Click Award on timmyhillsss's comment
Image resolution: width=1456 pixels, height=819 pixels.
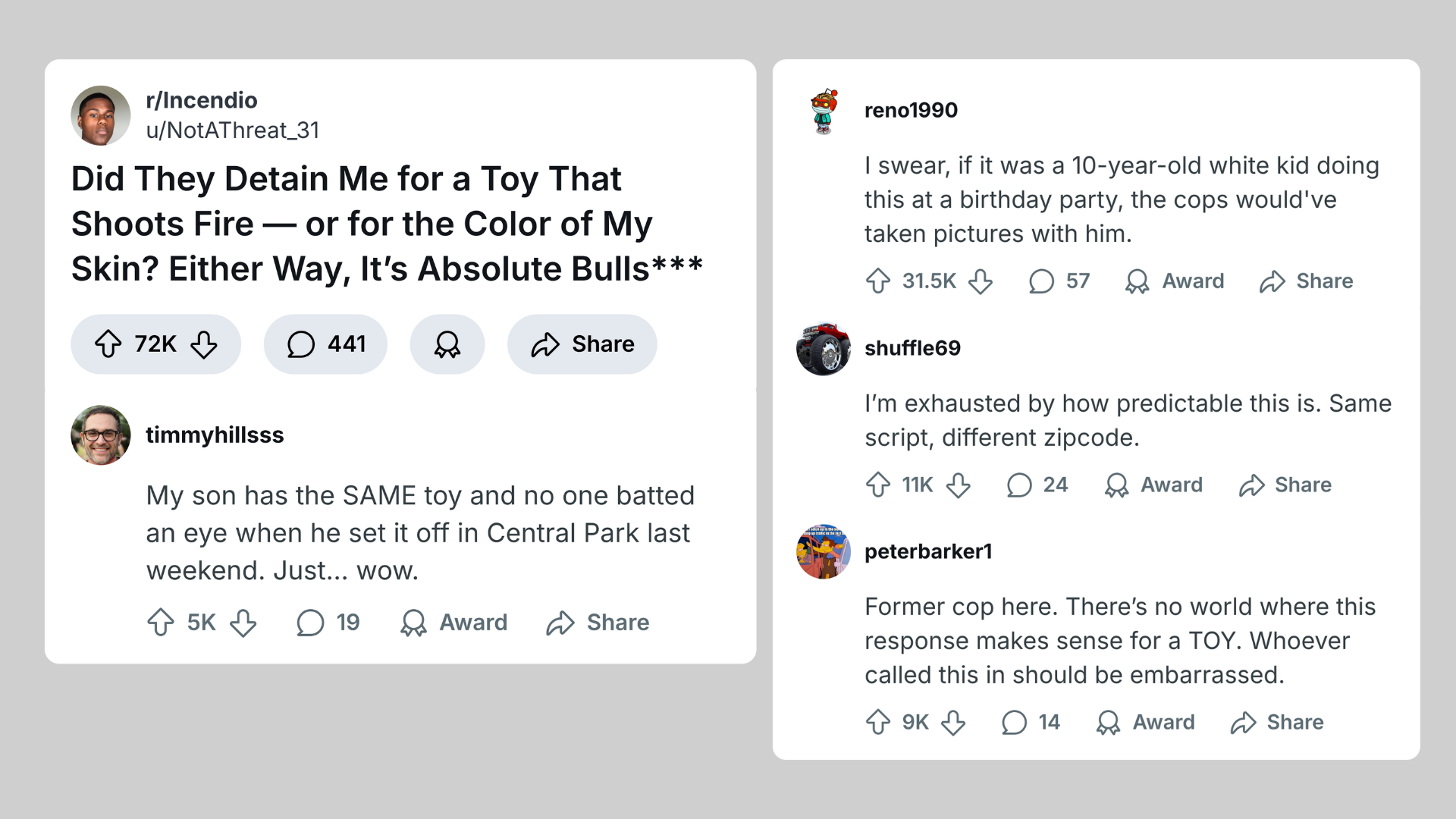pyautogui.click(x=454, y=623)
